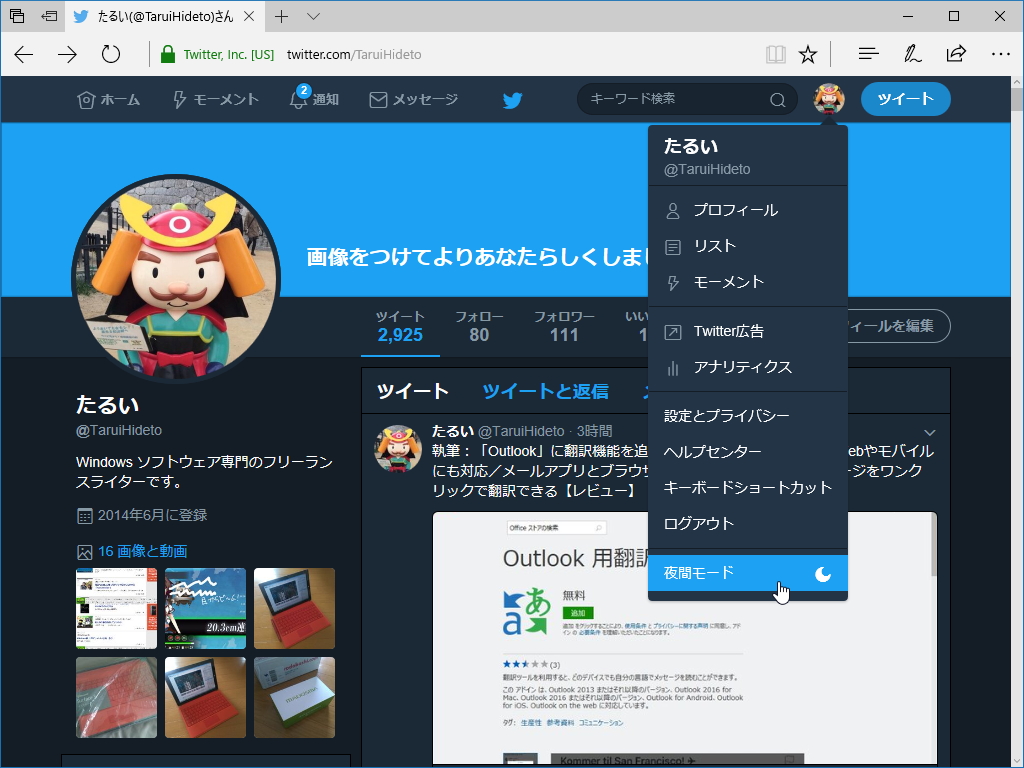Click the blue ツイート button
Image resolution: width=1024 pixels, height=768 pixels.
(905, 99)
